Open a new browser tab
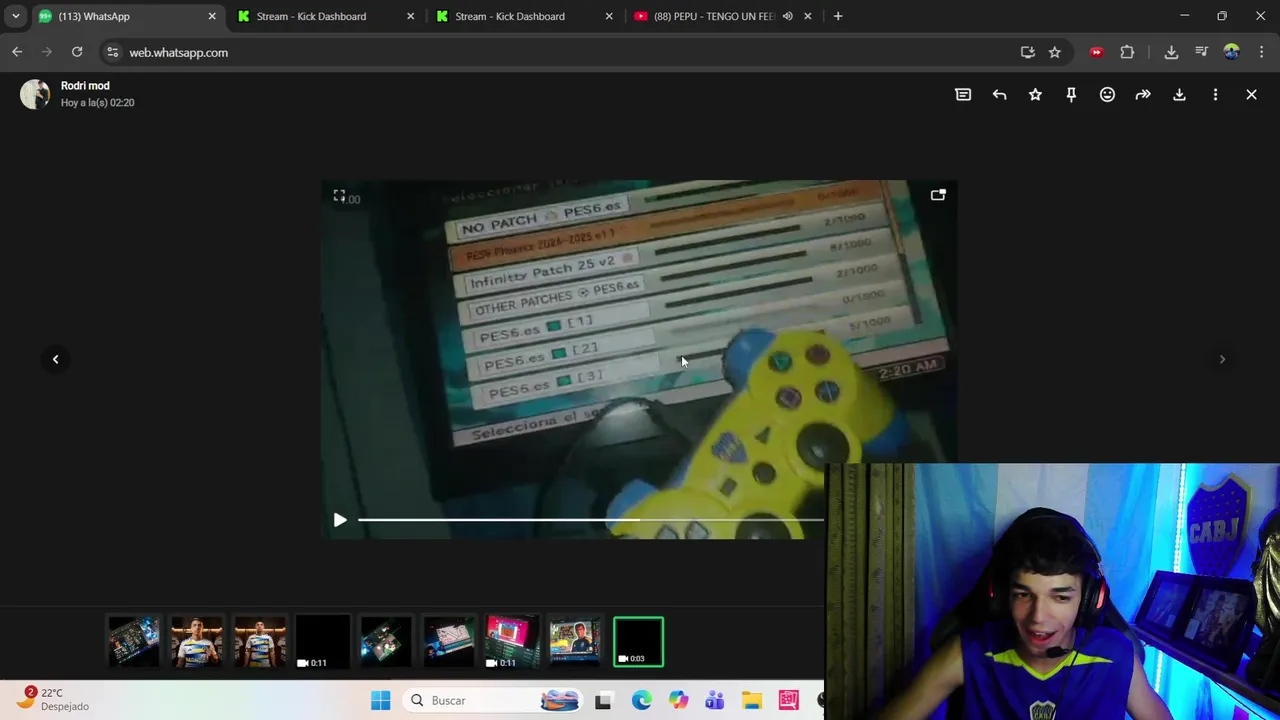 tap(838, 16)
